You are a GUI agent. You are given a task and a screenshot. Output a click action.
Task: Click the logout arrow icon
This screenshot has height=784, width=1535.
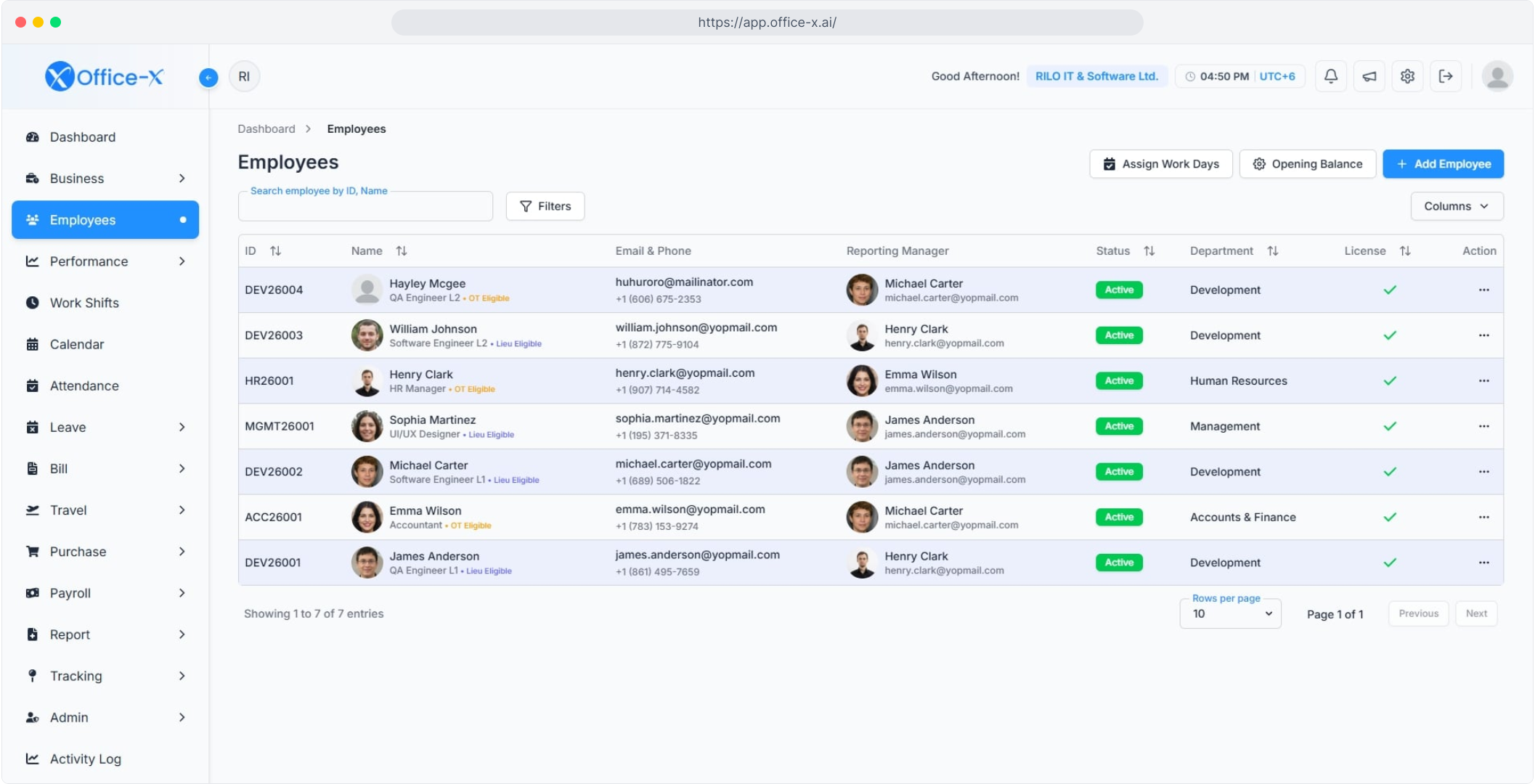pos(1446,76)
